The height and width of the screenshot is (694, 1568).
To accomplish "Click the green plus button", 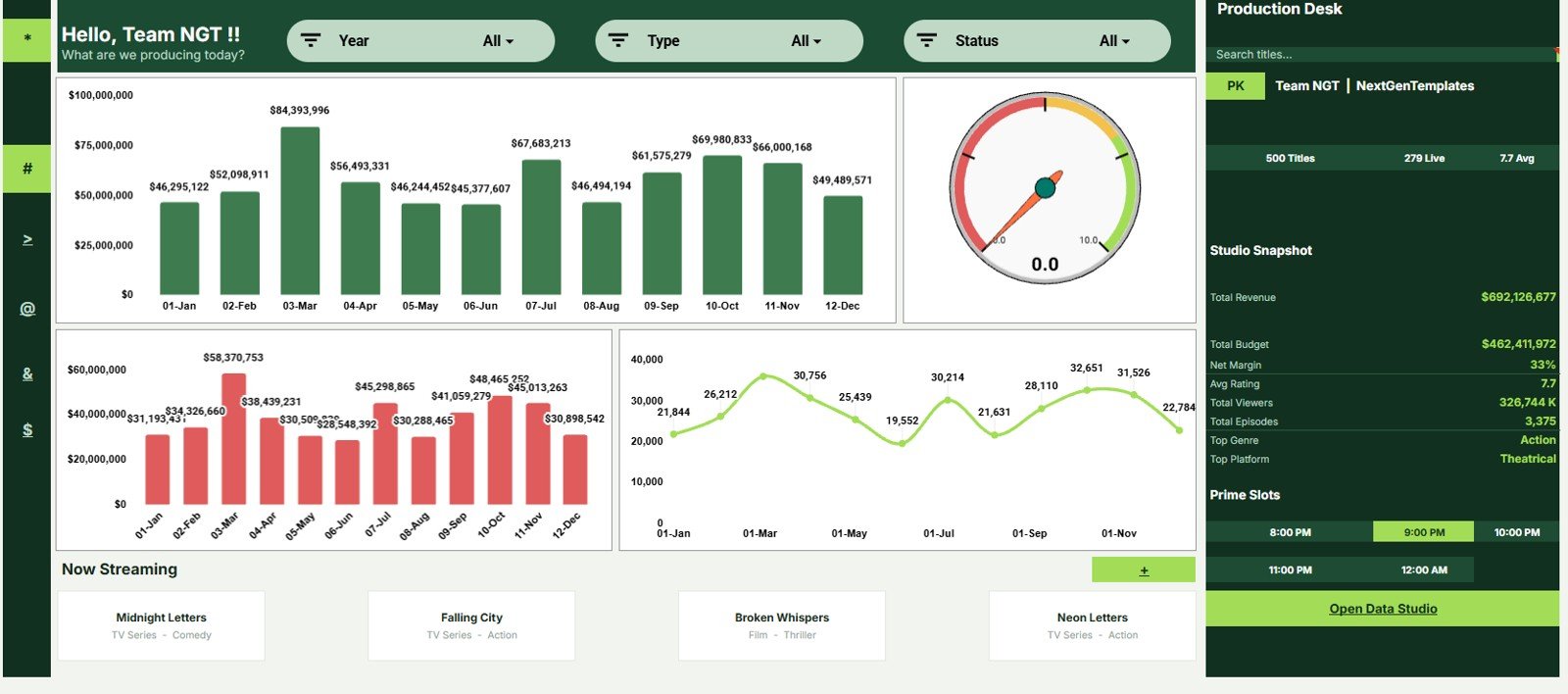I will pyautogui.click(x=1144, y=570).
